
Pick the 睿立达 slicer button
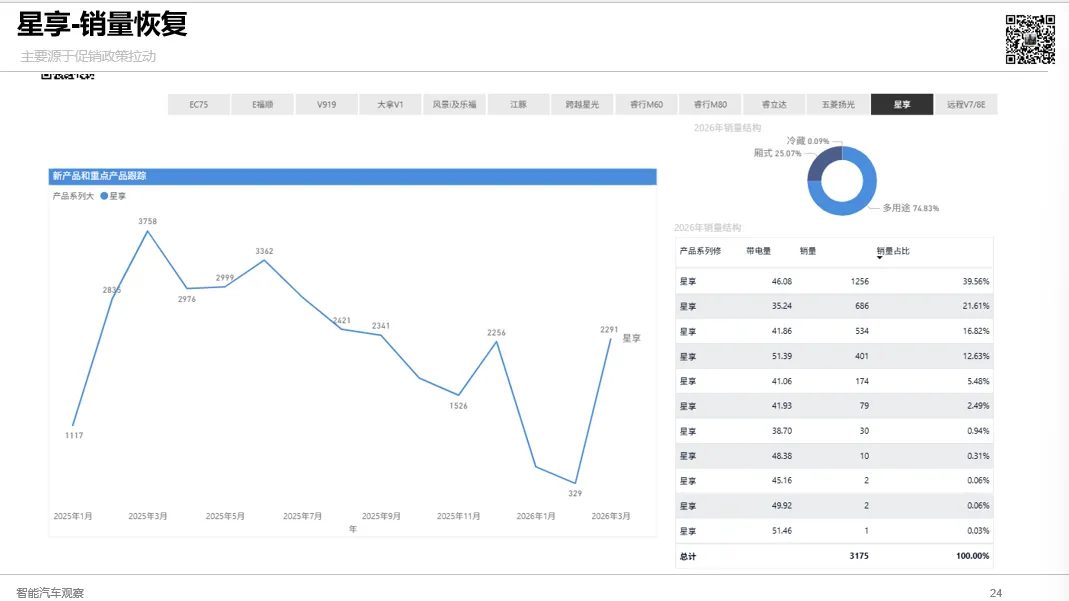774,104
